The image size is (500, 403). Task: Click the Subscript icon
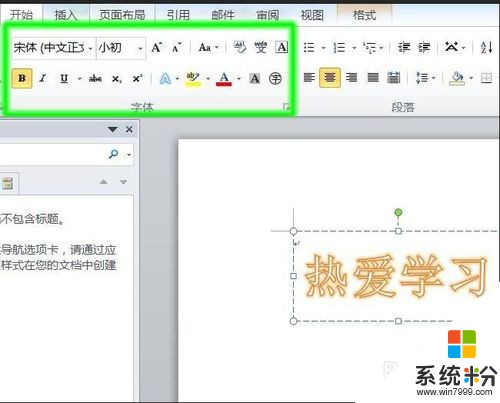pos(116,79)
